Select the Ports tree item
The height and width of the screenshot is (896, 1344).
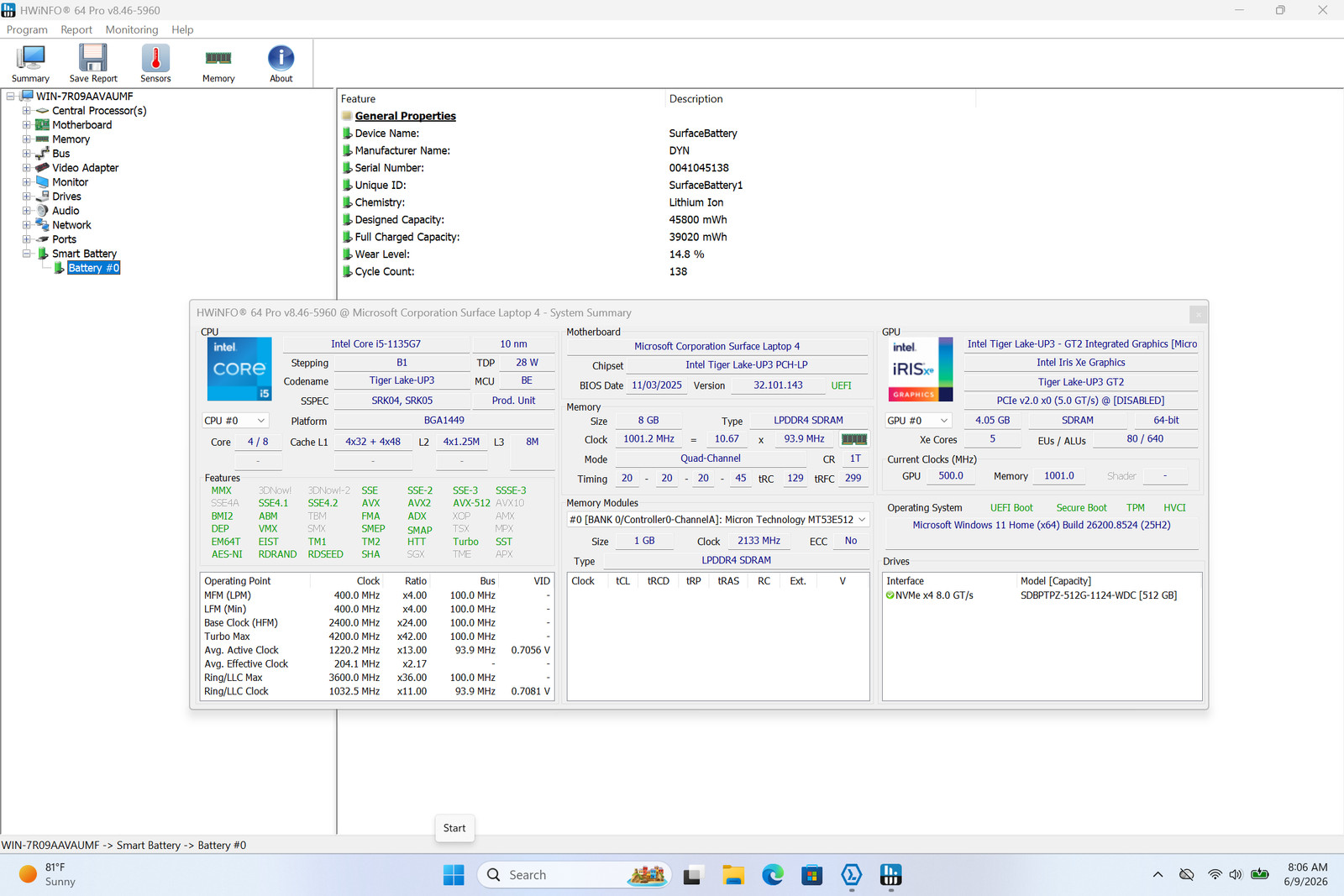pyautogui.click(x=64, y=239)
